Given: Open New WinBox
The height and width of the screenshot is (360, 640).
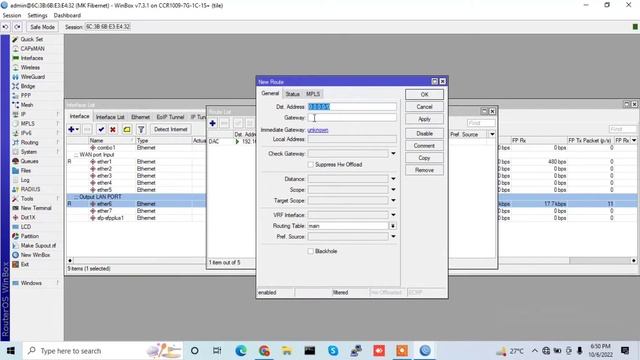Looking at the screenshot, I should (x=35, y=255).
